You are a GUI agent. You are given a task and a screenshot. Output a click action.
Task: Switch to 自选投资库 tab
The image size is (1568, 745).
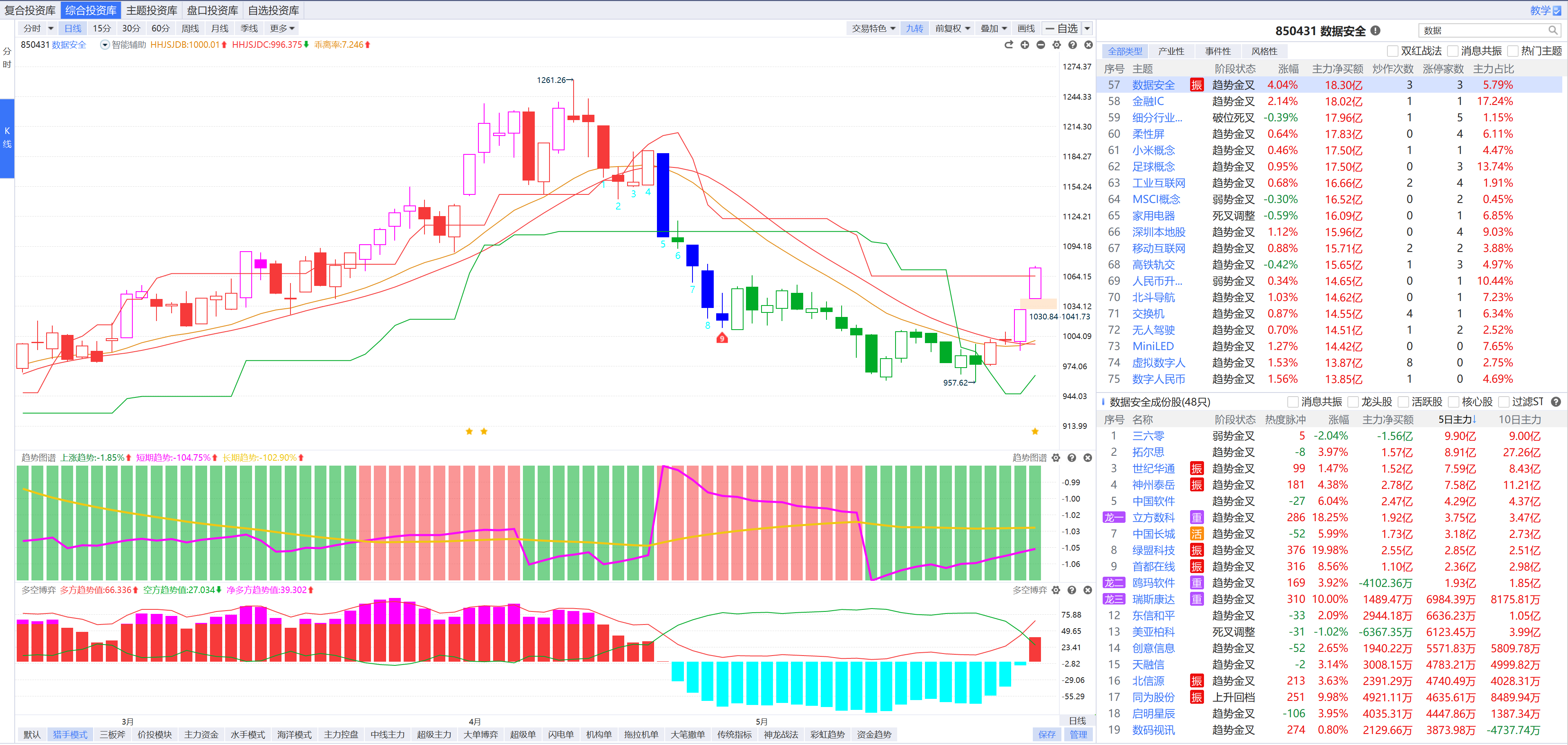(x=273, y=10)
